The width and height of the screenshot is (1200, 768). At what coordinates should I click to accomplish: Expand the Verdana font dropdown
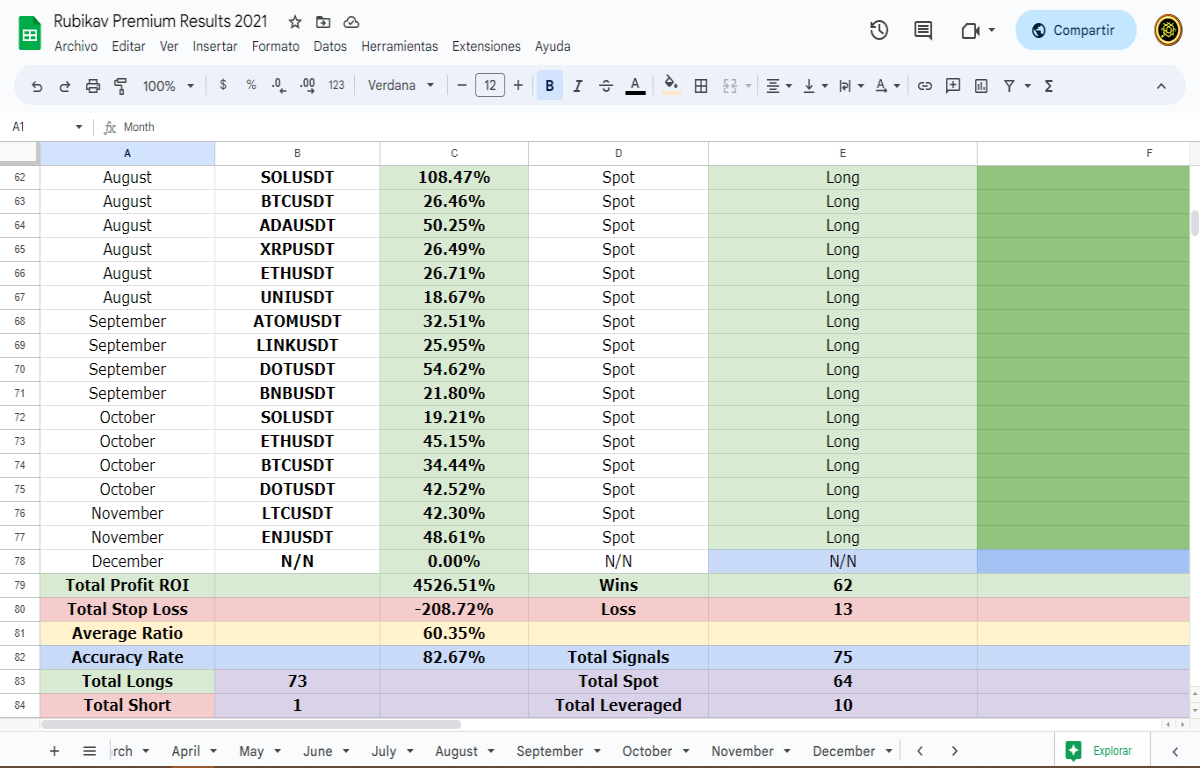pyautogui.click(x=401, y=86)
